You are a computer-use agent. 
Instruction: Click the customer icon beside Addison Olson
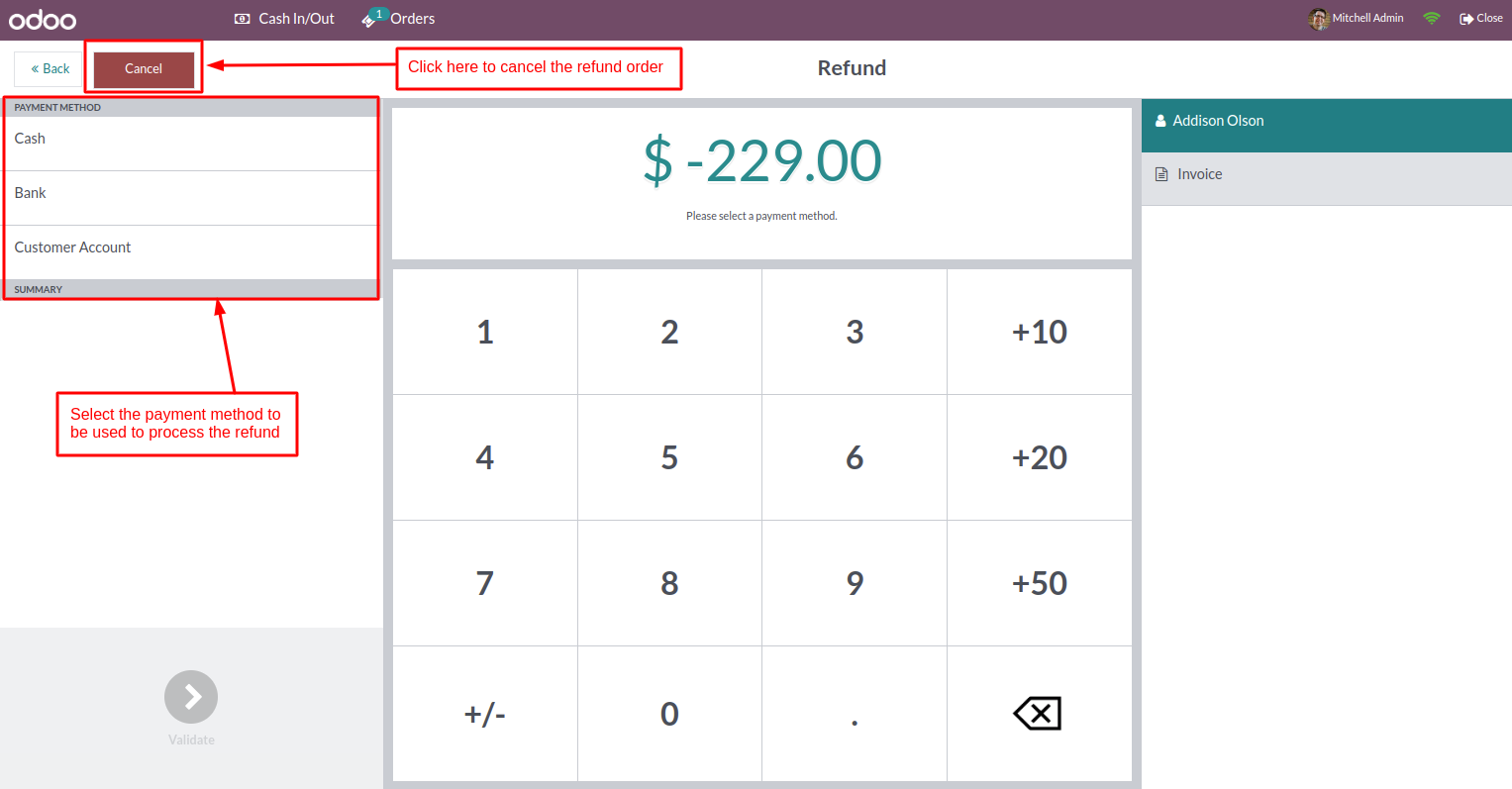(1160, 121)
